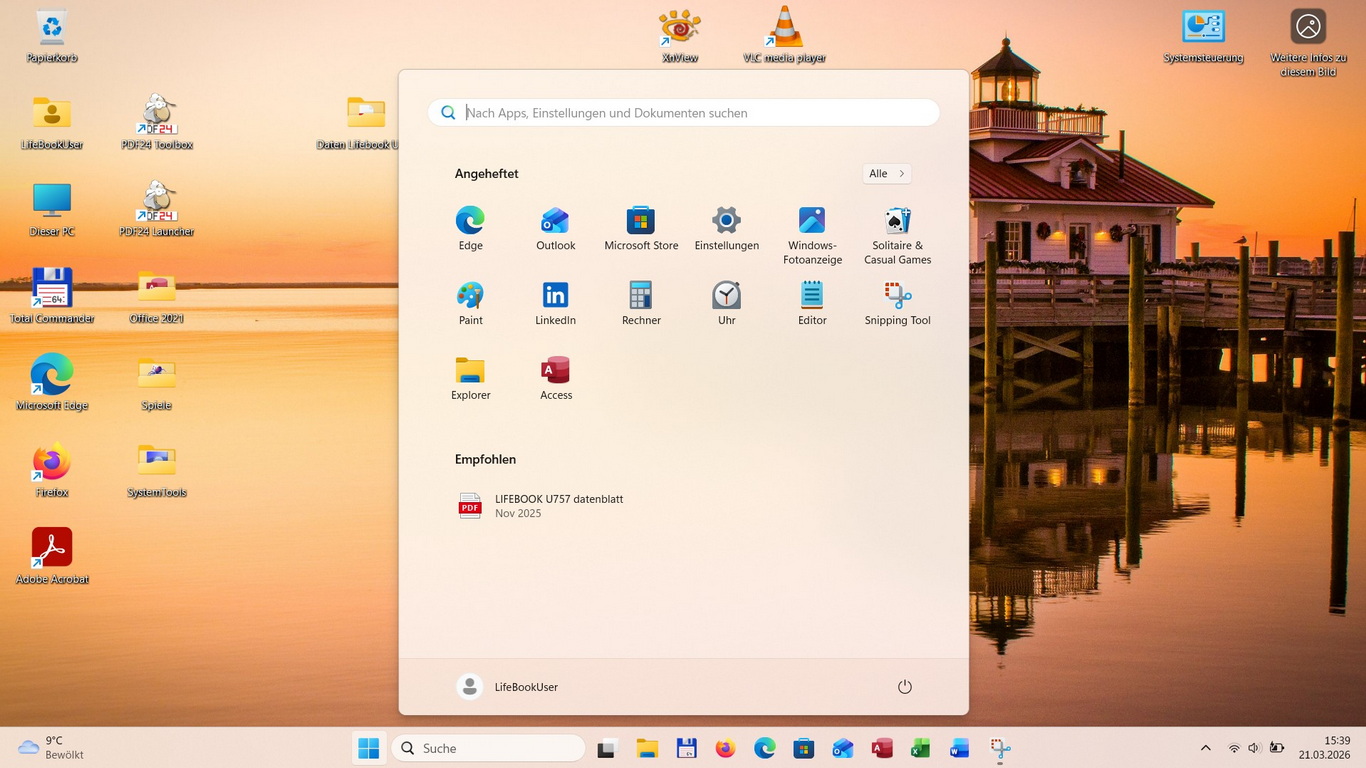Open the VLC media player desktop shortcut
This screenshot has width=1366, height=768.
(785, 35)
